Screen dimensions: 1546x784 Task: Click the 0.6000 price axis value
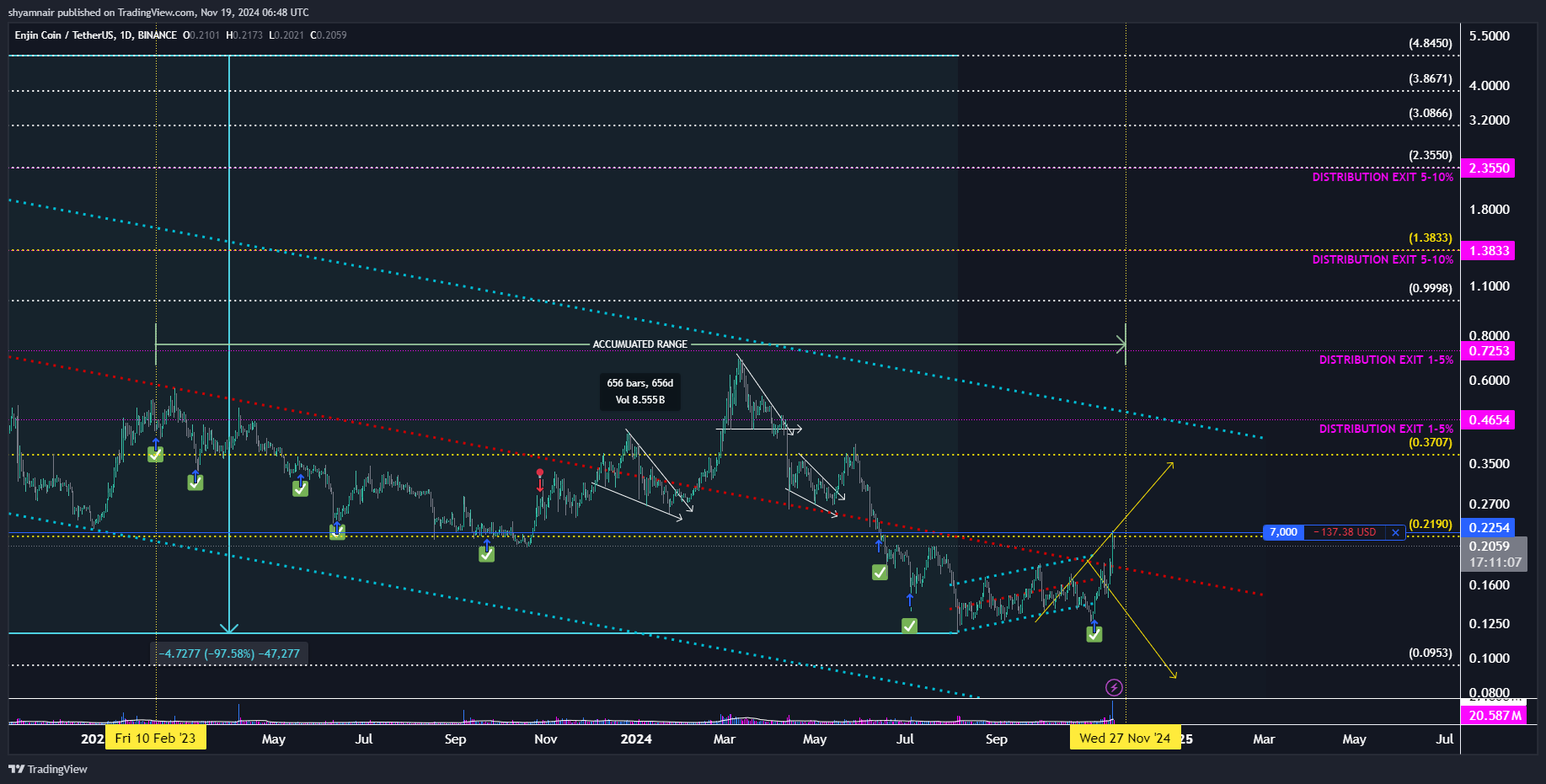pos(1490,381)
